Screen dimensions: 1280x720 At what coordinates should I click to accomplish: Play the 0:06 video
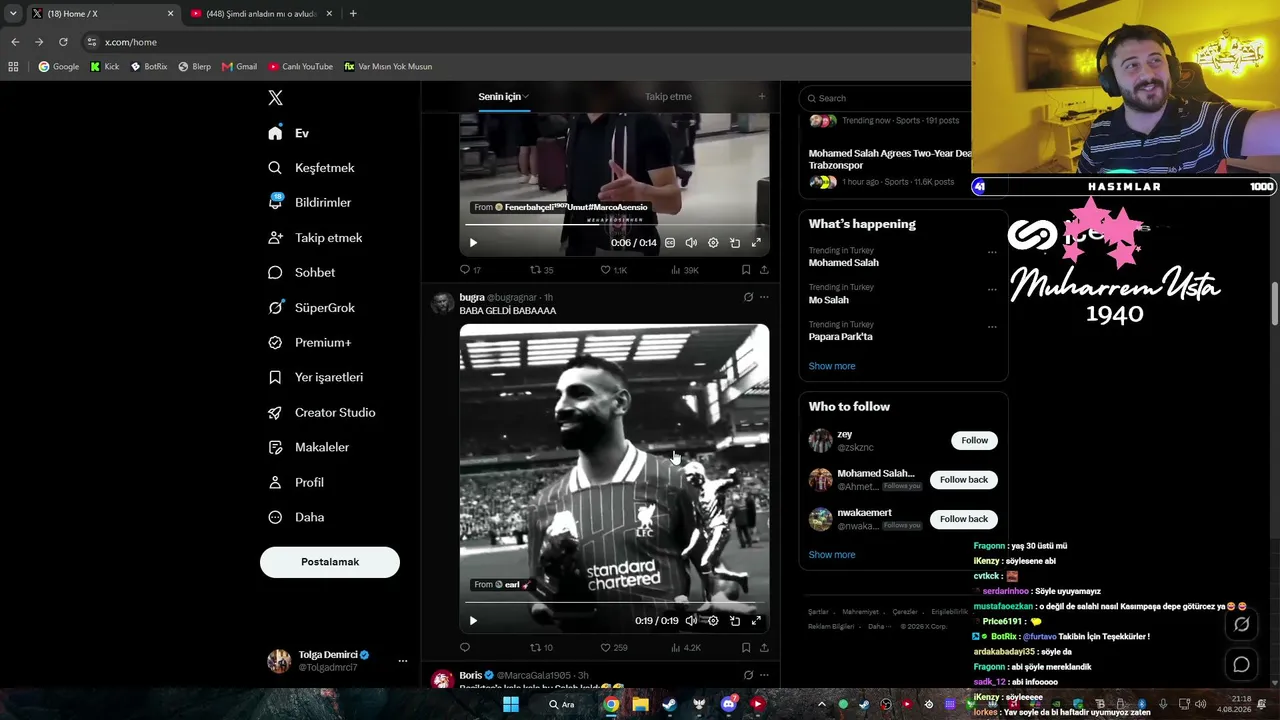click(473, 243)
